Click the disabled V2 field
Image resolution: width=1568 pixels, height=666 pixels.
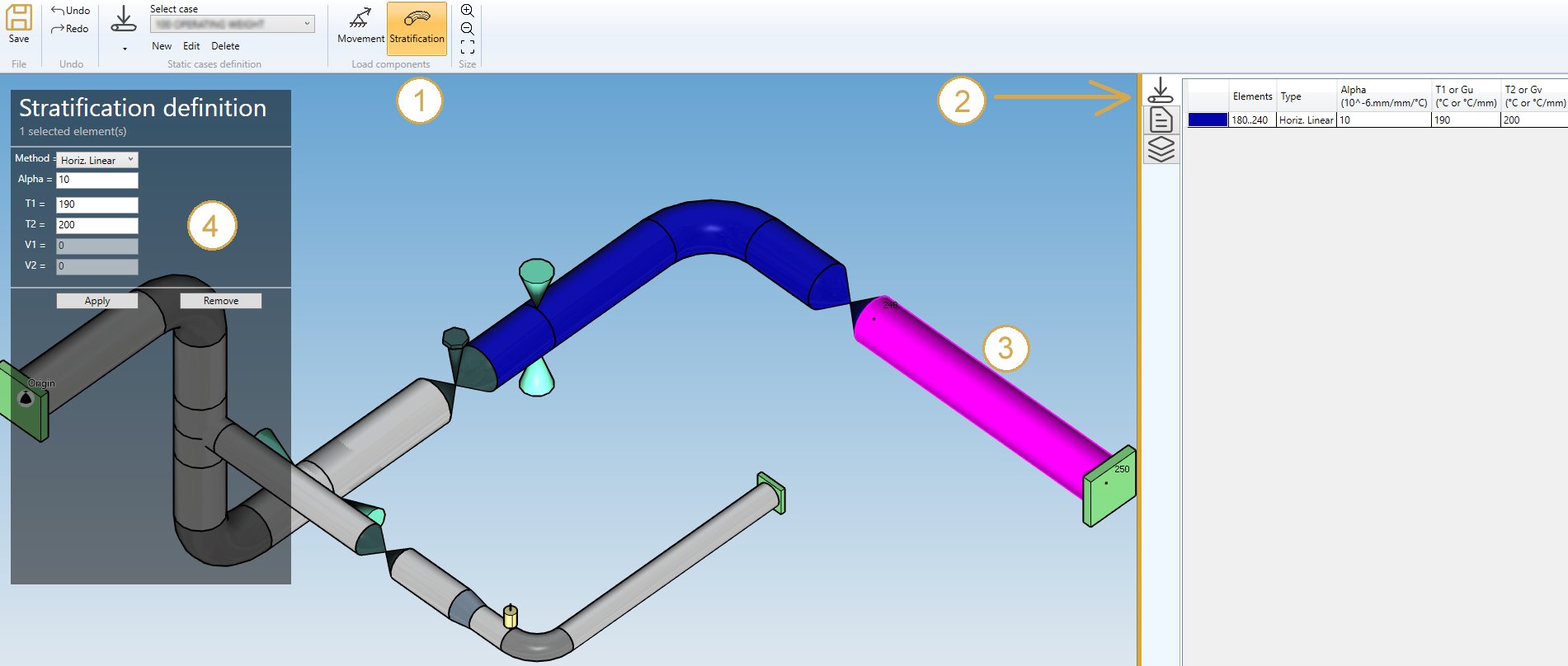[97, 266]
